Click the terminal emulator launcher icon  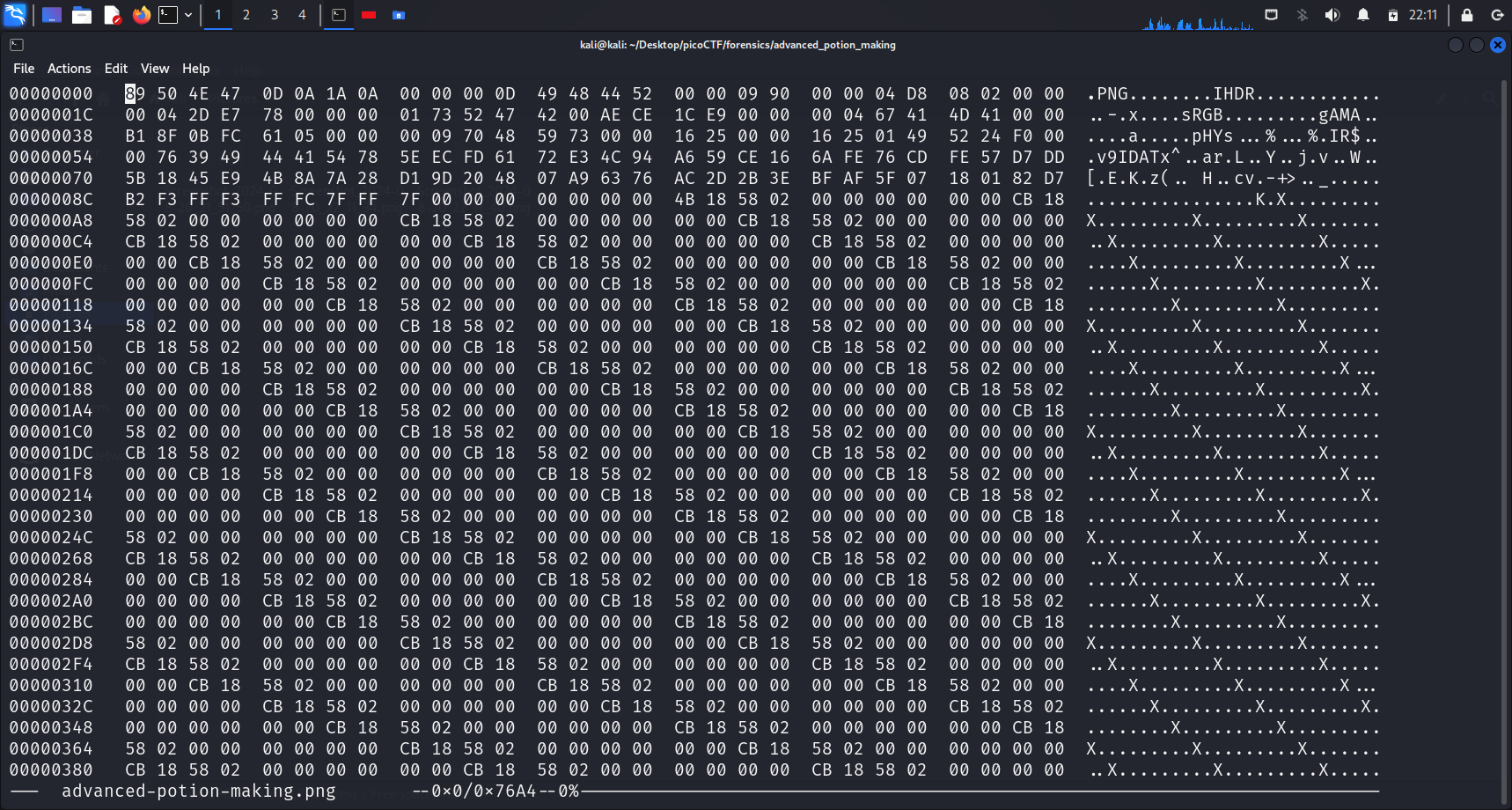click(168, 15)
